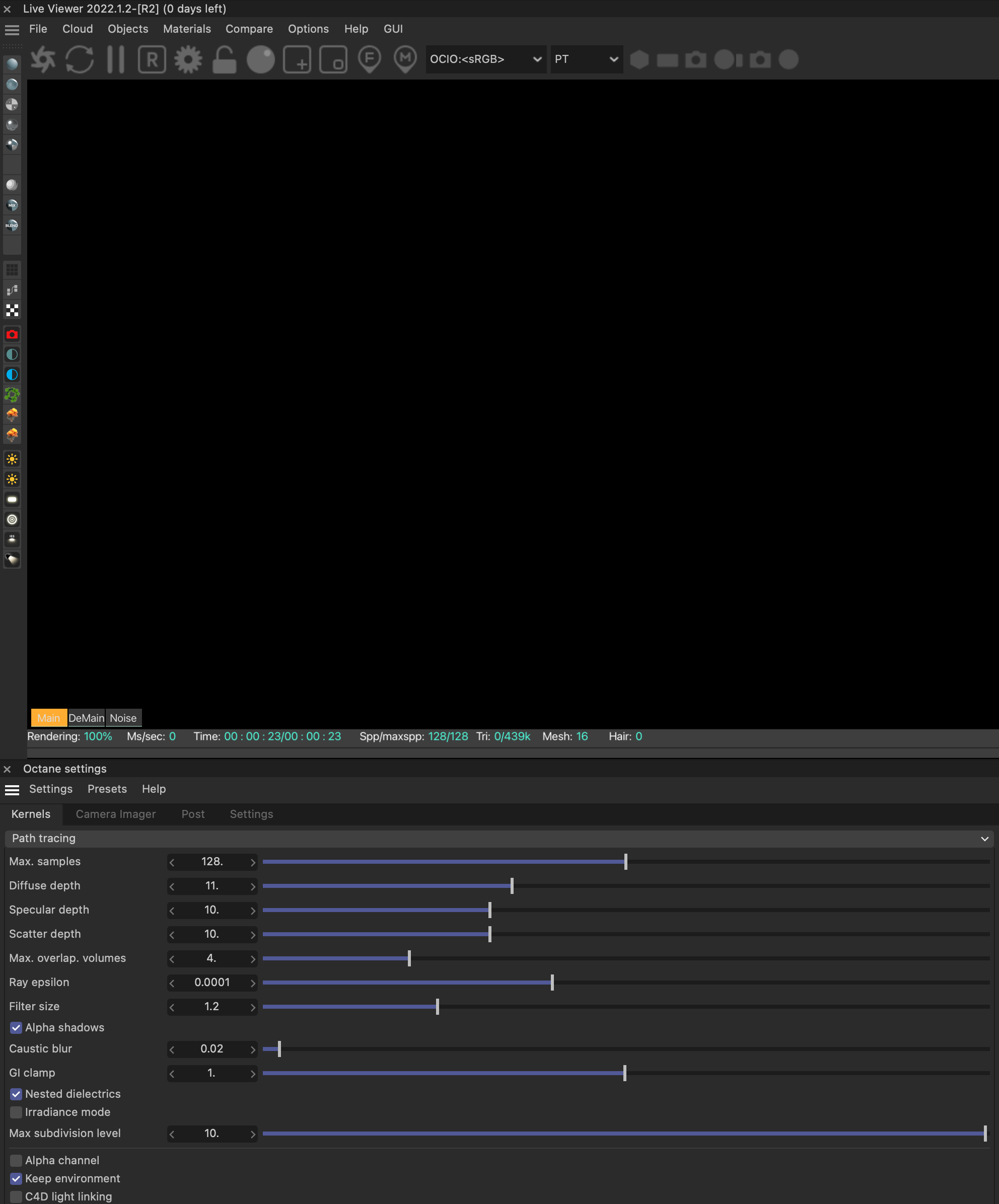Click the grayed hexagon icon in toolbar

639,59
